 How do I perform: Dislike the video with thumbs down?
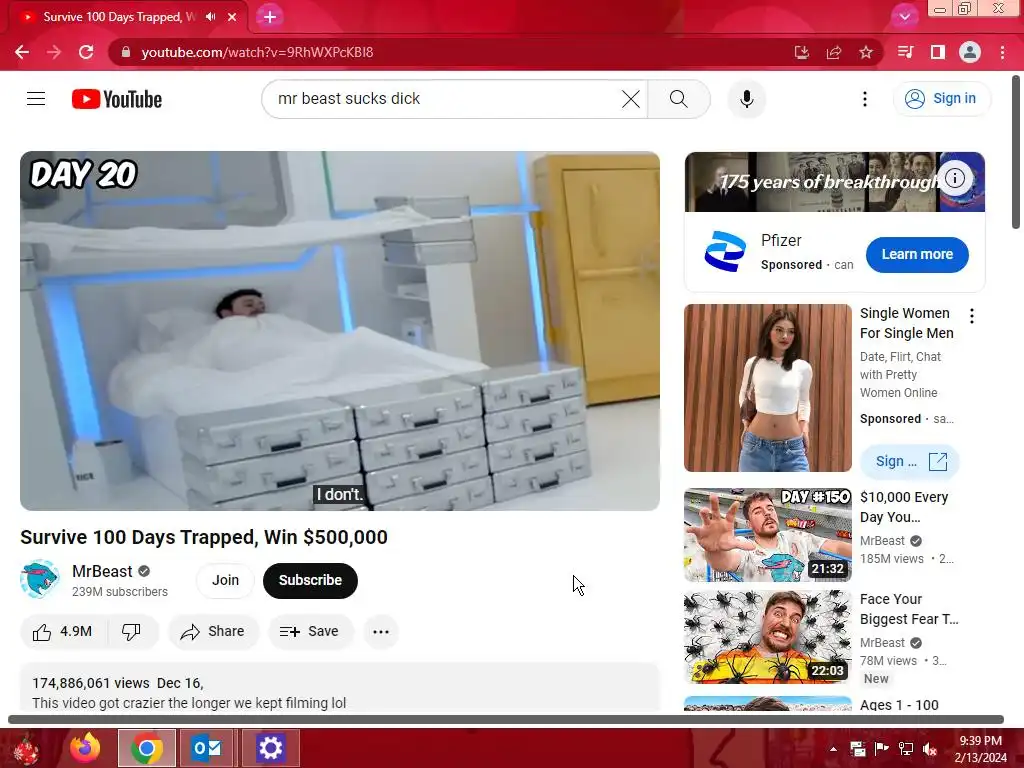pyautogui.click(x=131, y=632)
